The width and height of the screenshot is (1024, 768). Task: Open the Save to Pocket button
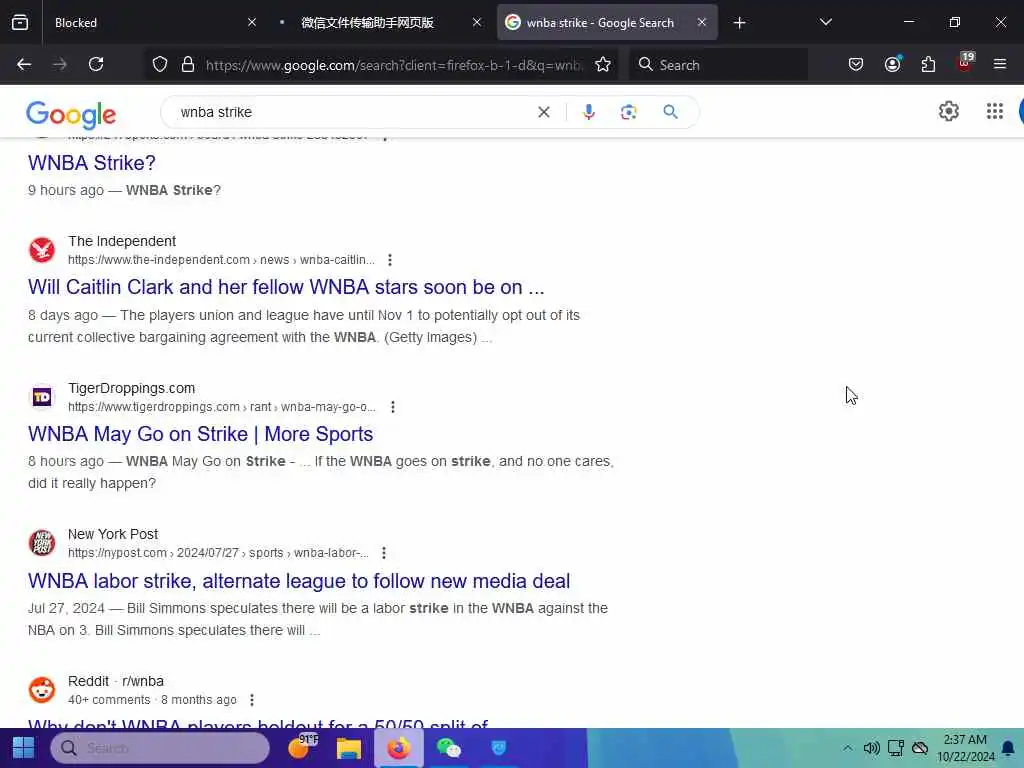pyautogui.click(x=856, y=64)
